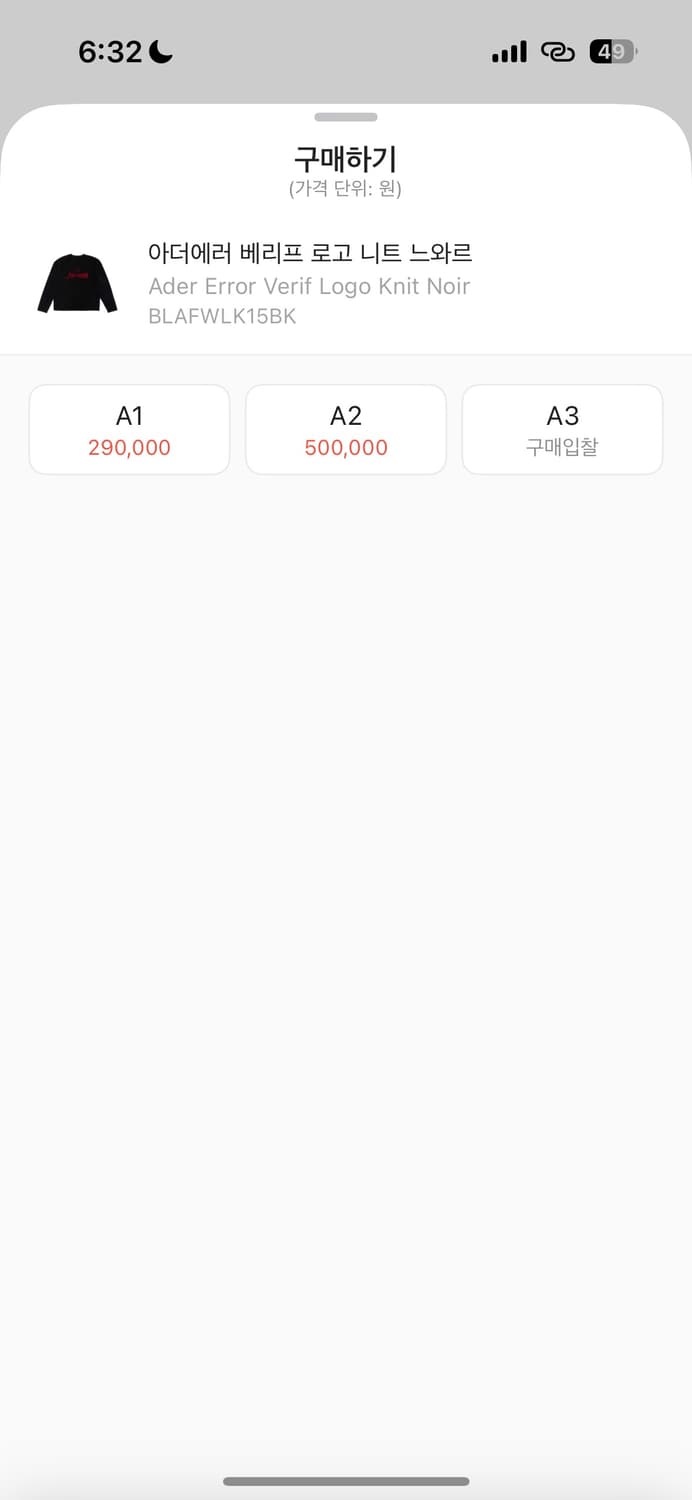Open the Ader Error knit product image

(x=77, y=285)
